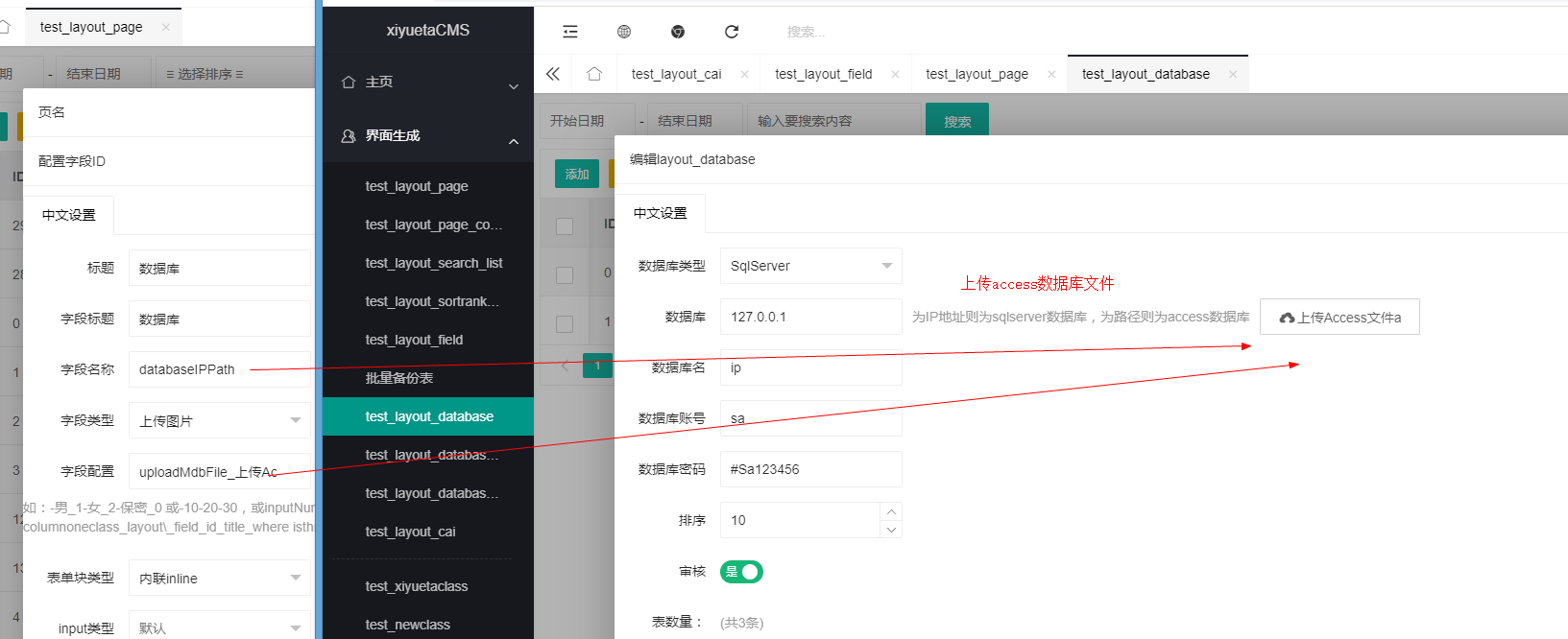
Task: Close the test_layout_field tab
Action: click(895, 74)
